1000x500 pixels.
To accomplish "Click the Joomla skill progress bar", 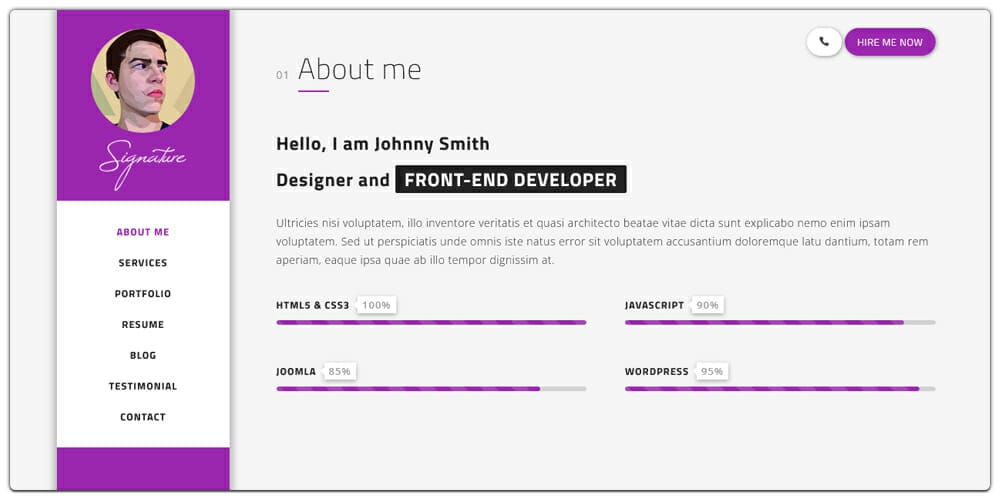I will [x=431, y=388].
